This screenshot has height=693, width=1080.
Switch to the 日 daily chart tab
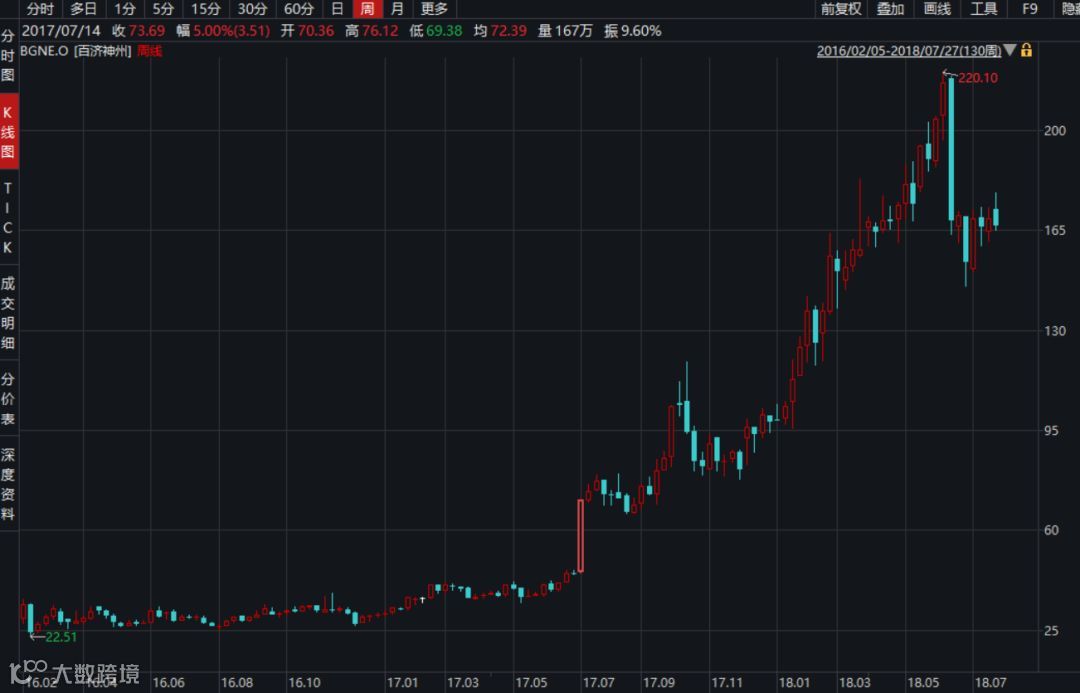point(337,9)
